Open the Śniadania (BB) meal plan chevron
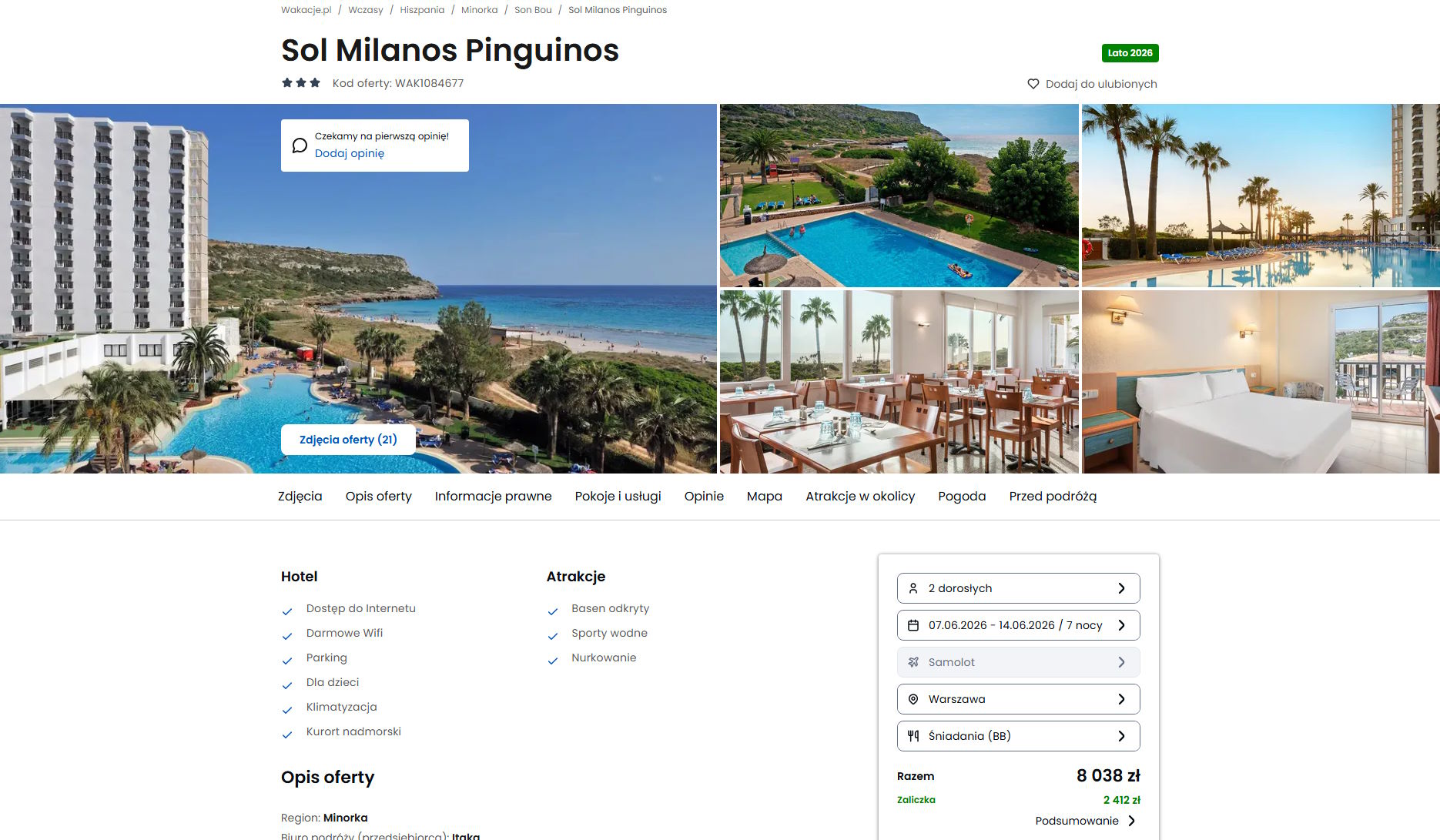Viewport: 1440px width, 840px height. 1121,736
